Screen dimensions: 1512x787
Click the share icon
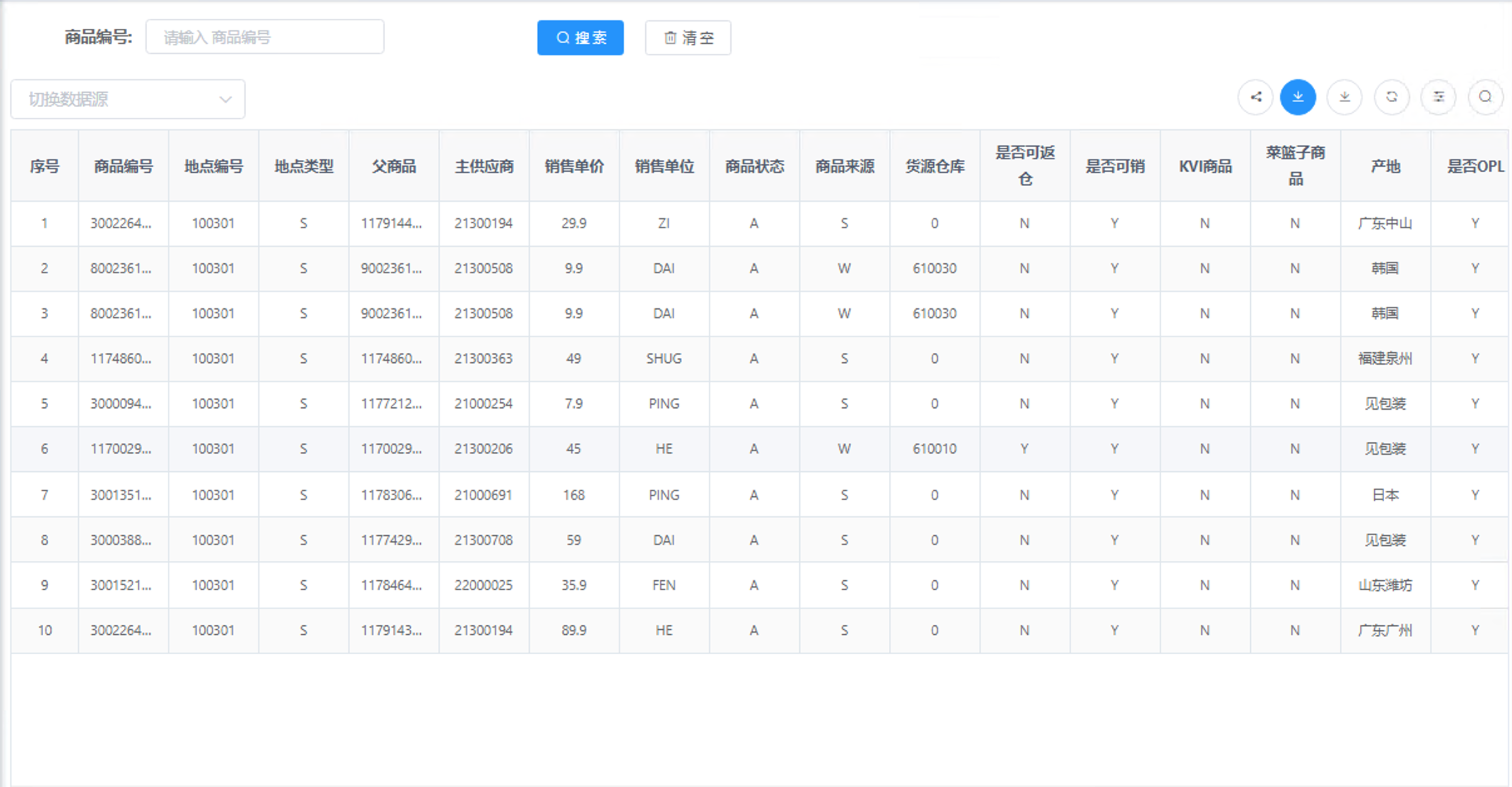click(x=1255, y=97)
